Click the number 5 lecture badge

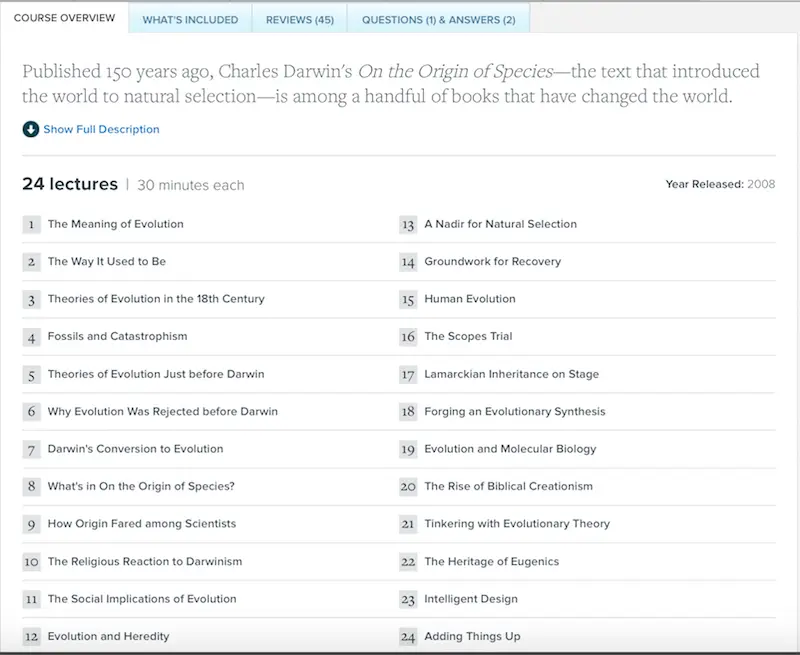(32, 374)
